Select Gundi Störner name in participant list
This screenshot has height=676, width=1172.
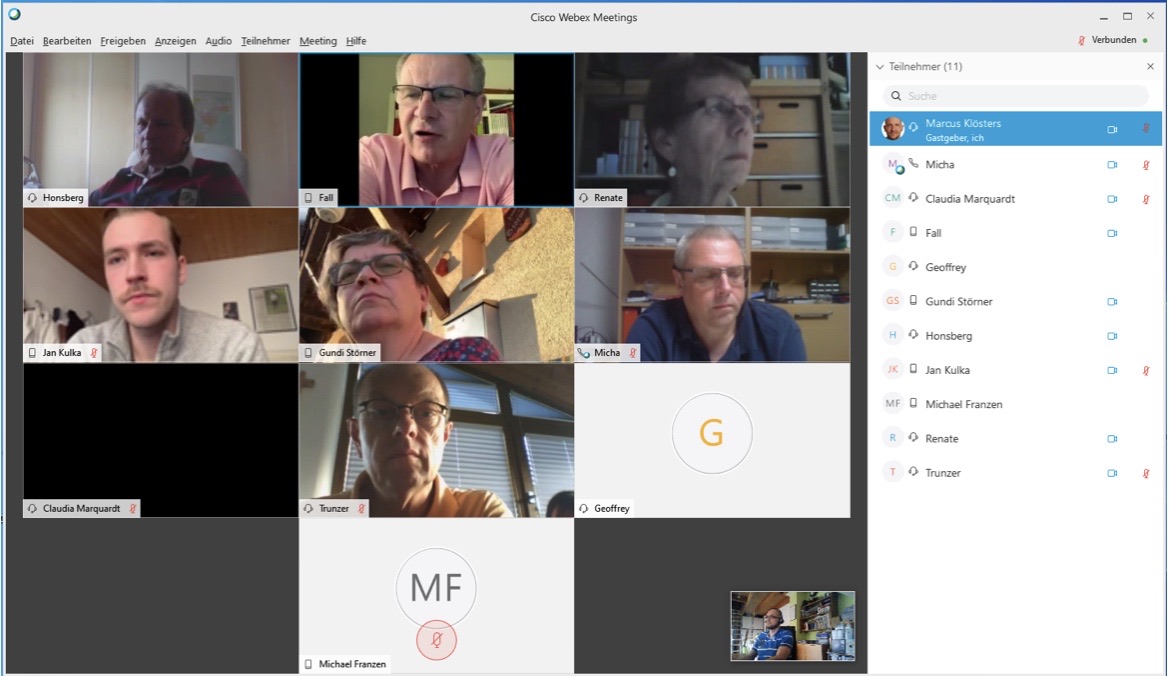coord(959,302)
